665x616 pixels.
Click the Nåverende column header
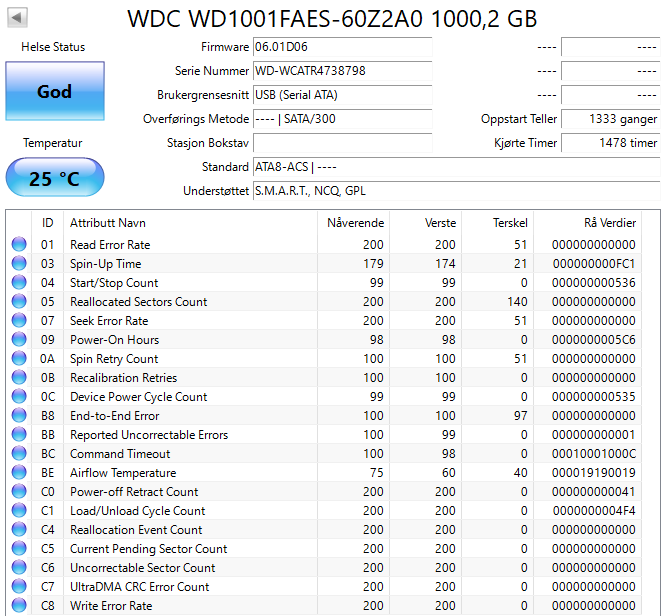[x=355, y=222]
